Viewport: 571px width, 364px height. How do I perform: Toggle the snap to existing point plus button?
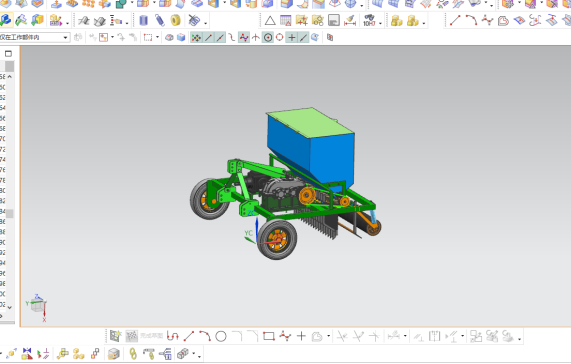pyautogui.click(x=292, y=37)
